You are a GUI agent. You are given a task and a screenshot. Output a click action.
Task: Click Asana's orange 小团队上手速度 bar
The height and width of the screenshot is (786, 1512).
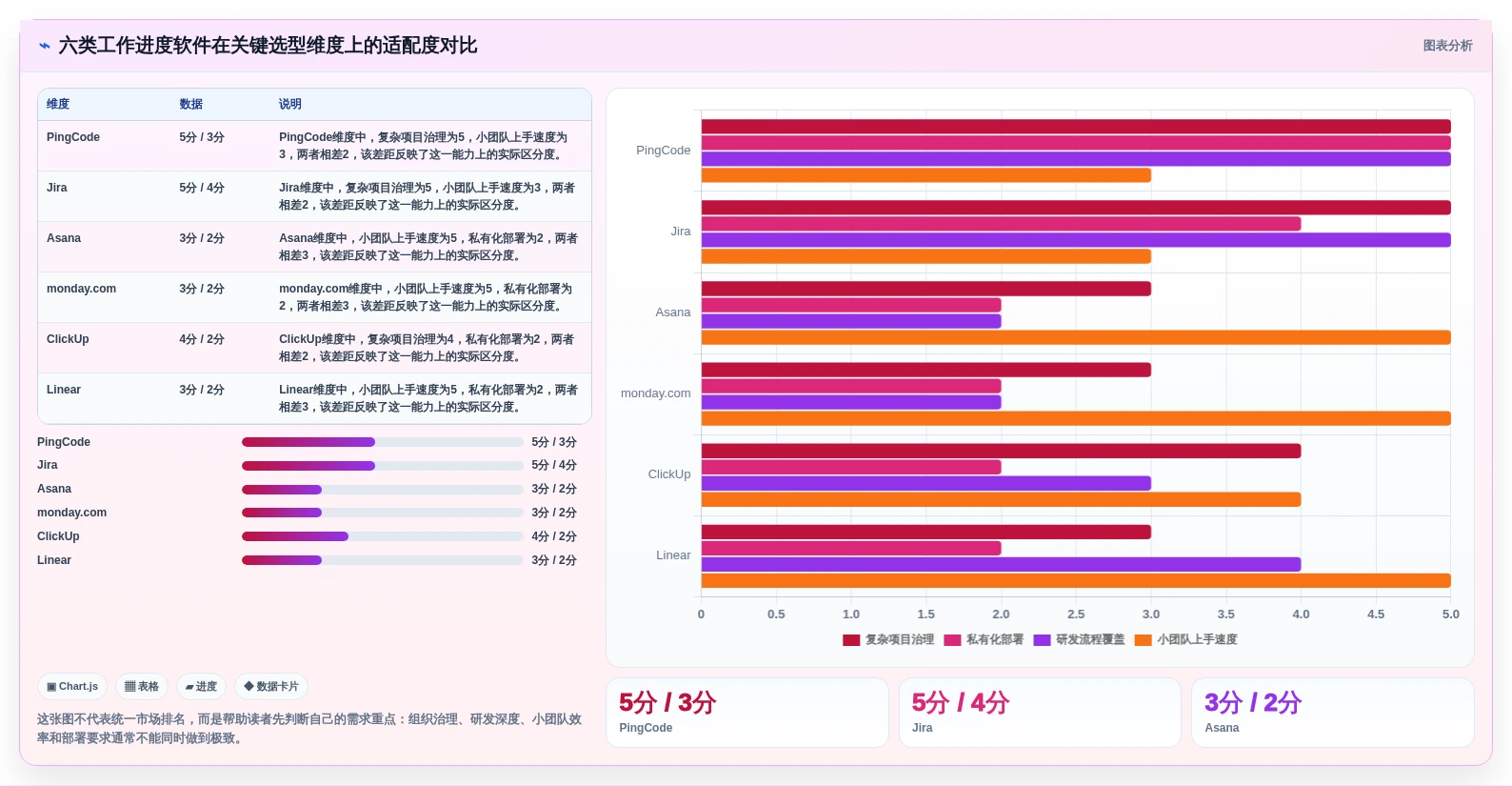point(1076,337)
